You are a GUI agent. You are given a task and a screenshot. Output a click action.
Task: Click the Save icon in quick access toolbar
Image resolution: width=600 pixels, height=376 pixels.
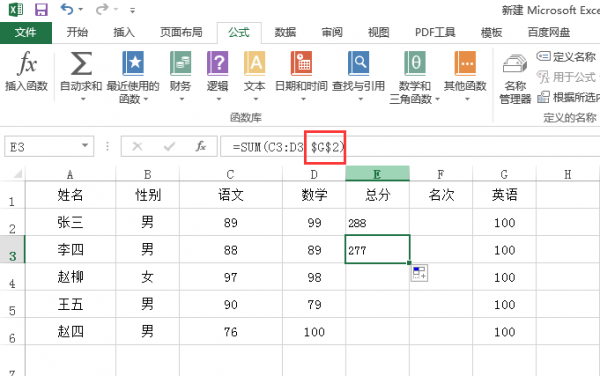(41, 10)
